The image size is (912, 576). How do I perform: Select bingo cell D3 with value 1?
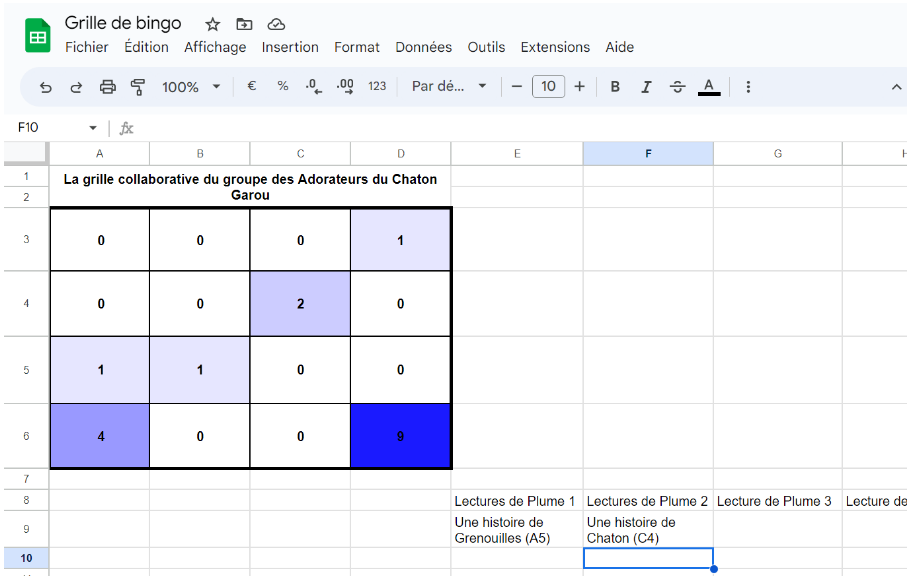400,240
